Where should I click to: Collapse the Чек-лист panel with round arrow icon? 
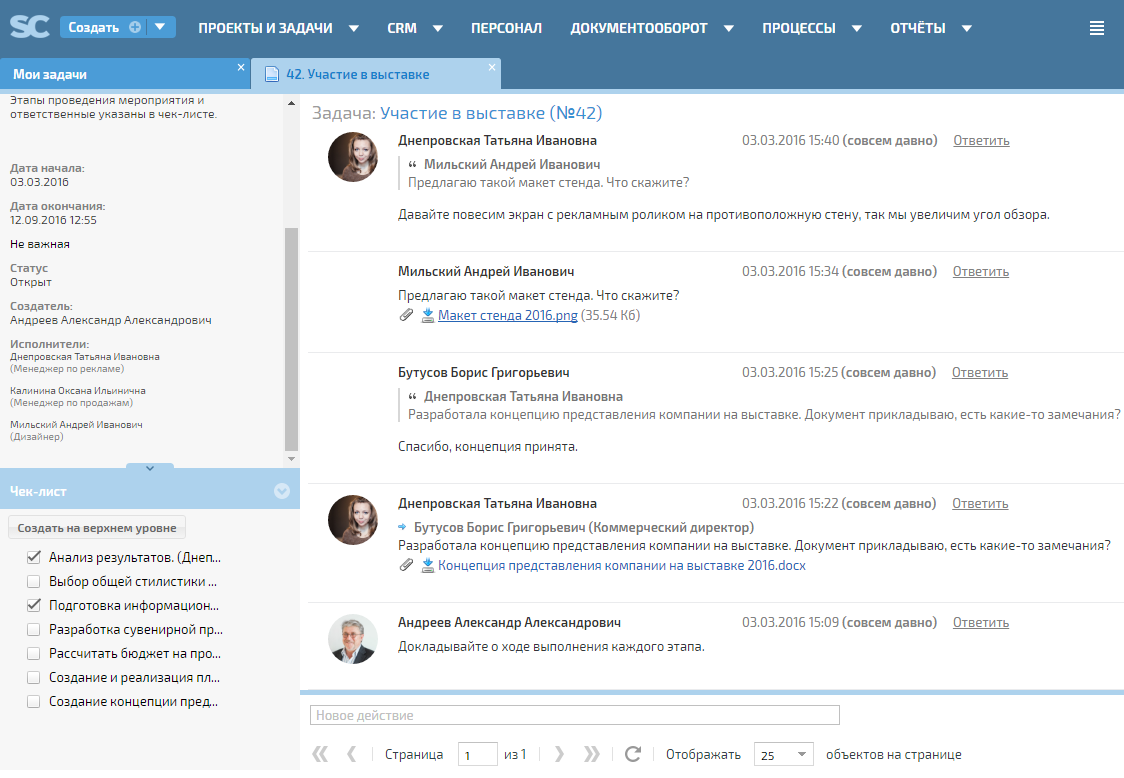281,491
